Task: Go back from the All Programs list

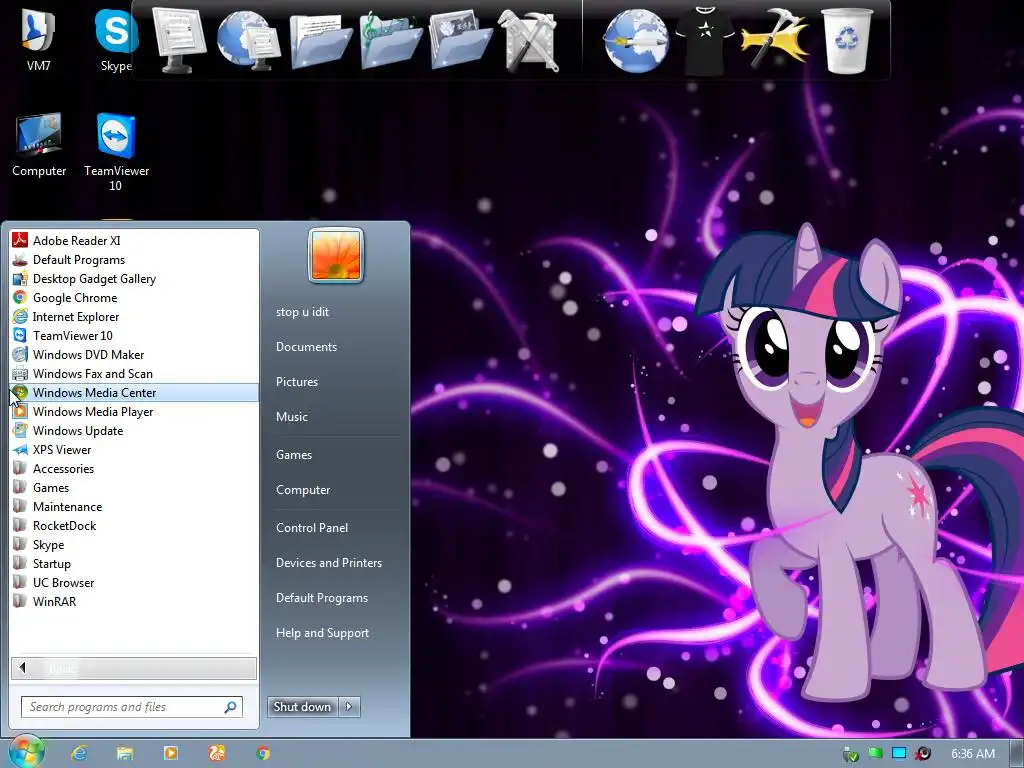Action: click(x=134, y=668)
